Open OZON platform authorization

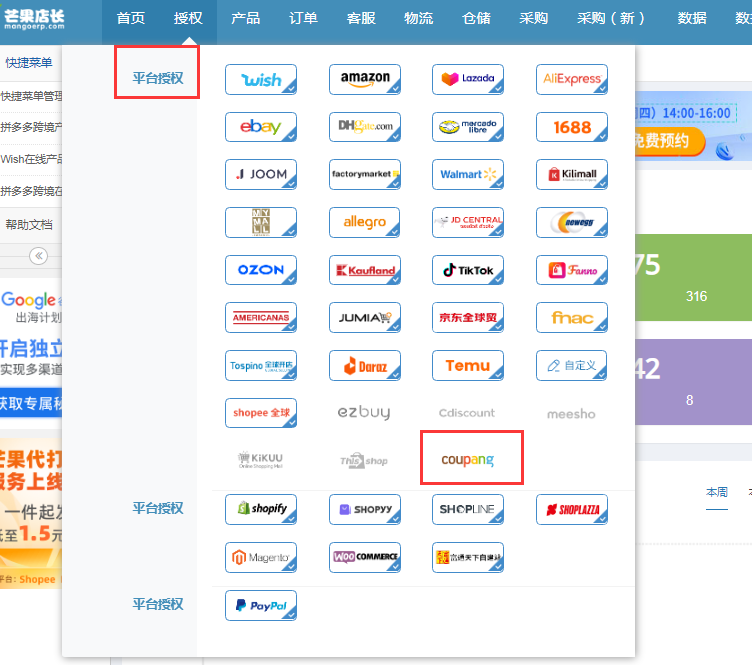pyautogui.click(x=261, y=270)
